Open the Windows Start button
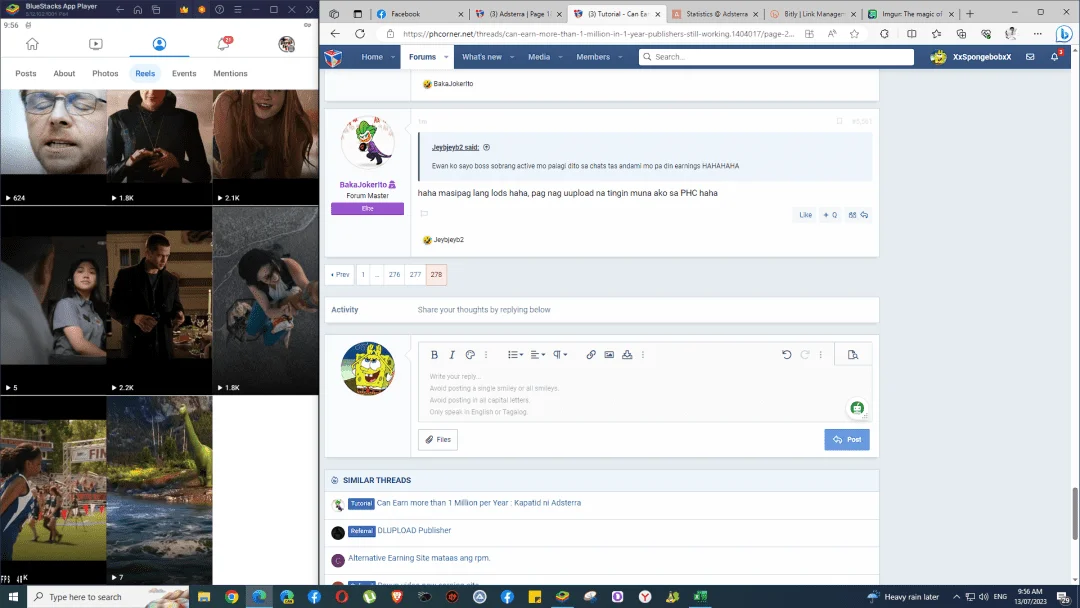 (13, 596)
